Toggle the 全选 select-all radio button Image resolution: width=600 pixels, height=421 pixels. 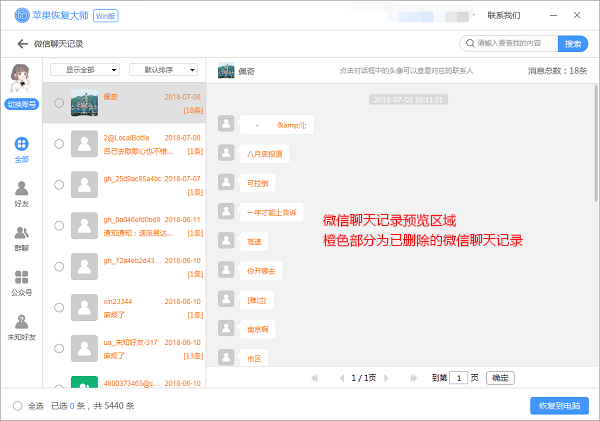click(18, 406)
